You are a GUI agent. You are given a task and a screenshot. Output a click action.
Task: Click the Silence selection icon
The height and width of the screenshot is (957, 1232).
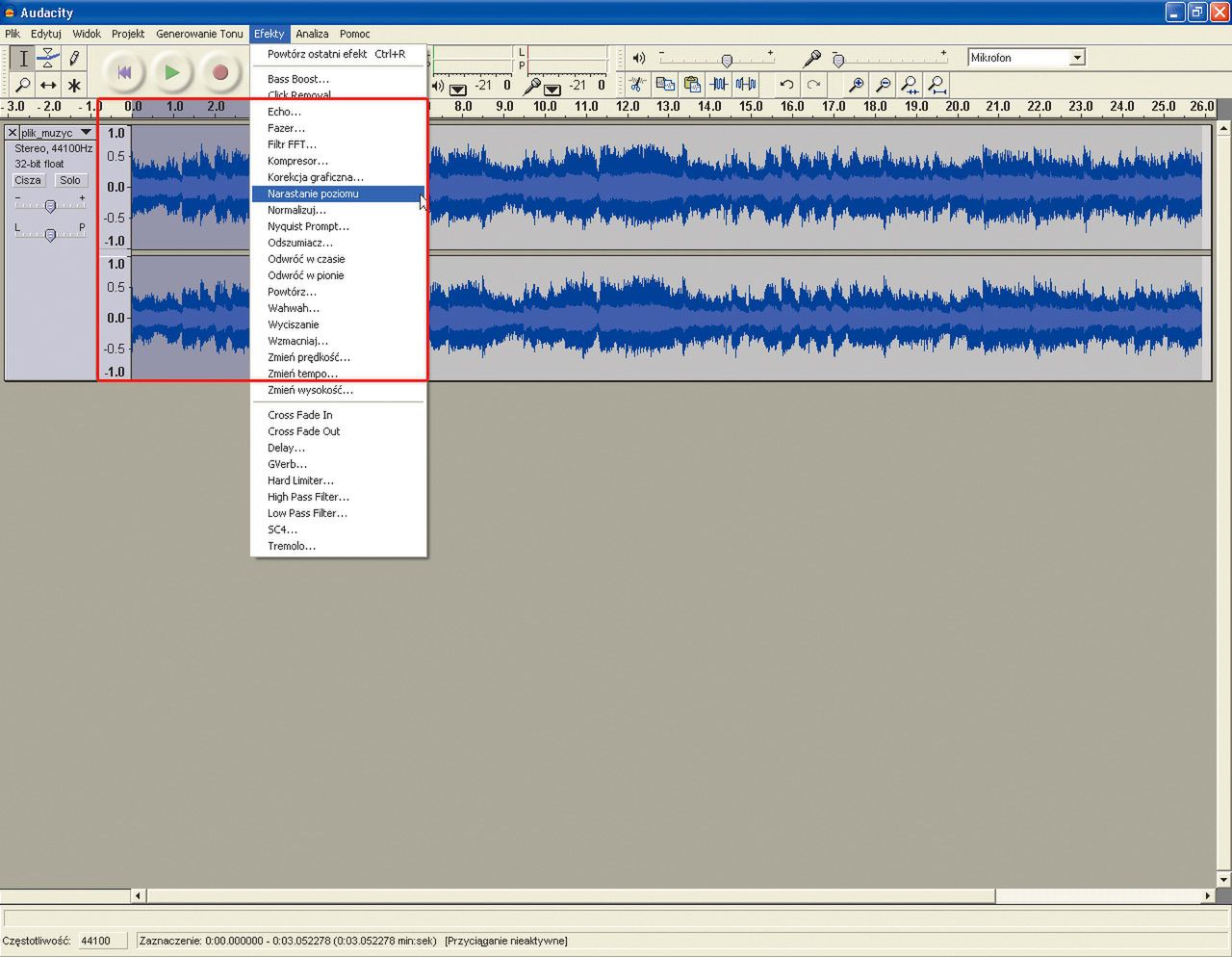point(746,85)
